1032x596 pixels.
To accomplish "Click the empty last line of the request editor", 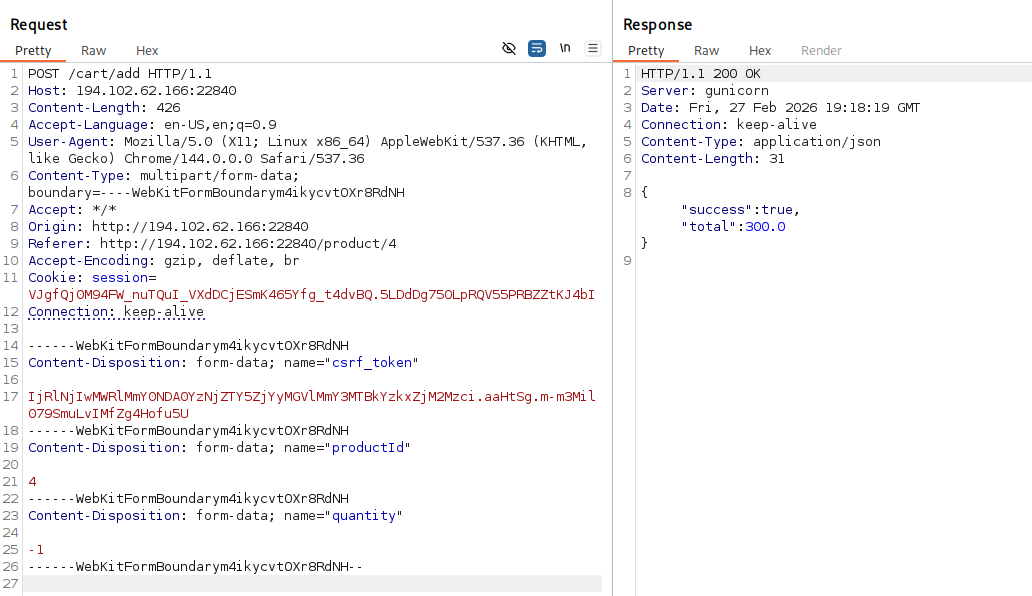I will coord(300,584).
